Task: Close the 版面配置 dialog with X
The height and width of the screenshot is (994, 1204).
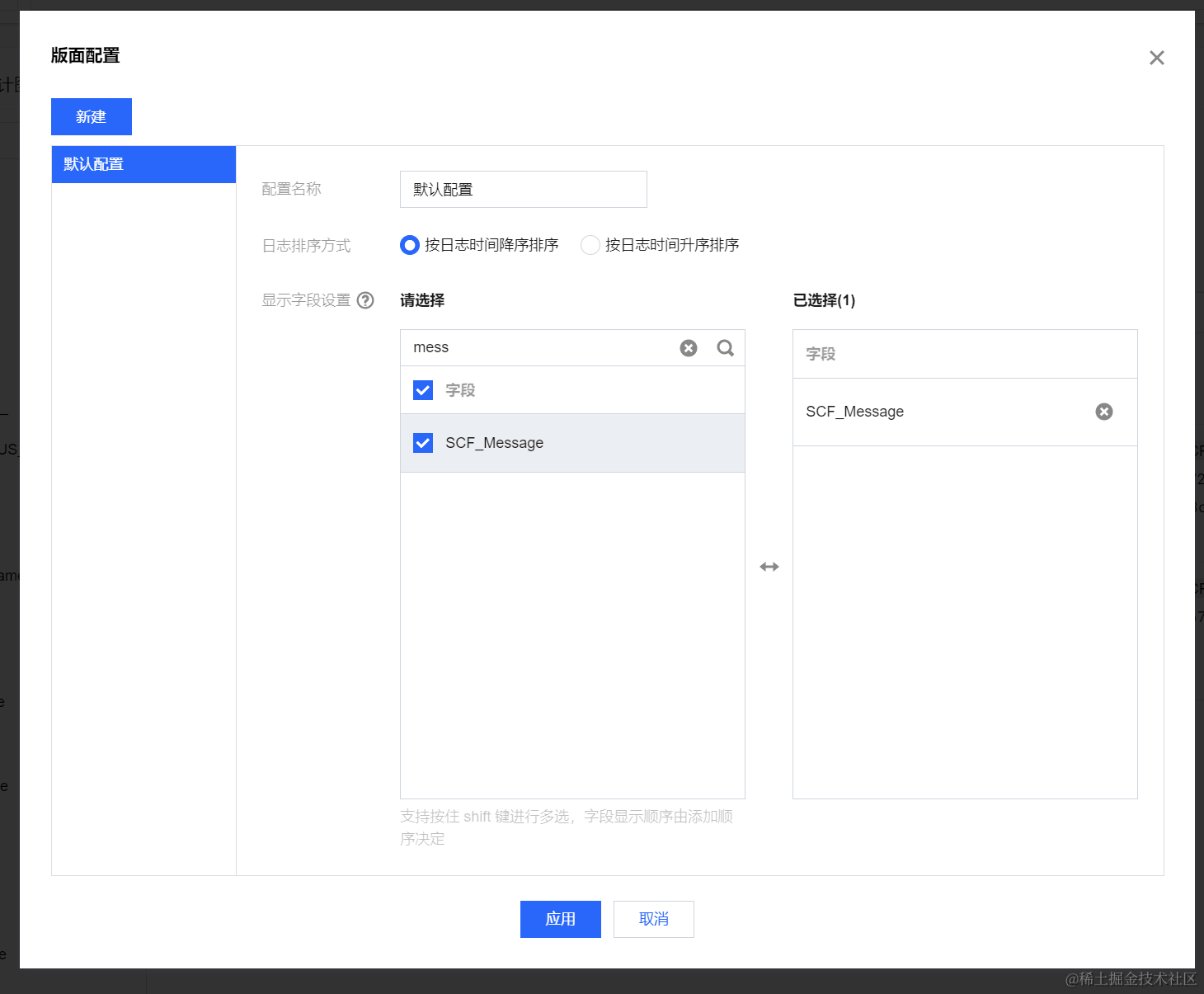Action: [1156, 58]
